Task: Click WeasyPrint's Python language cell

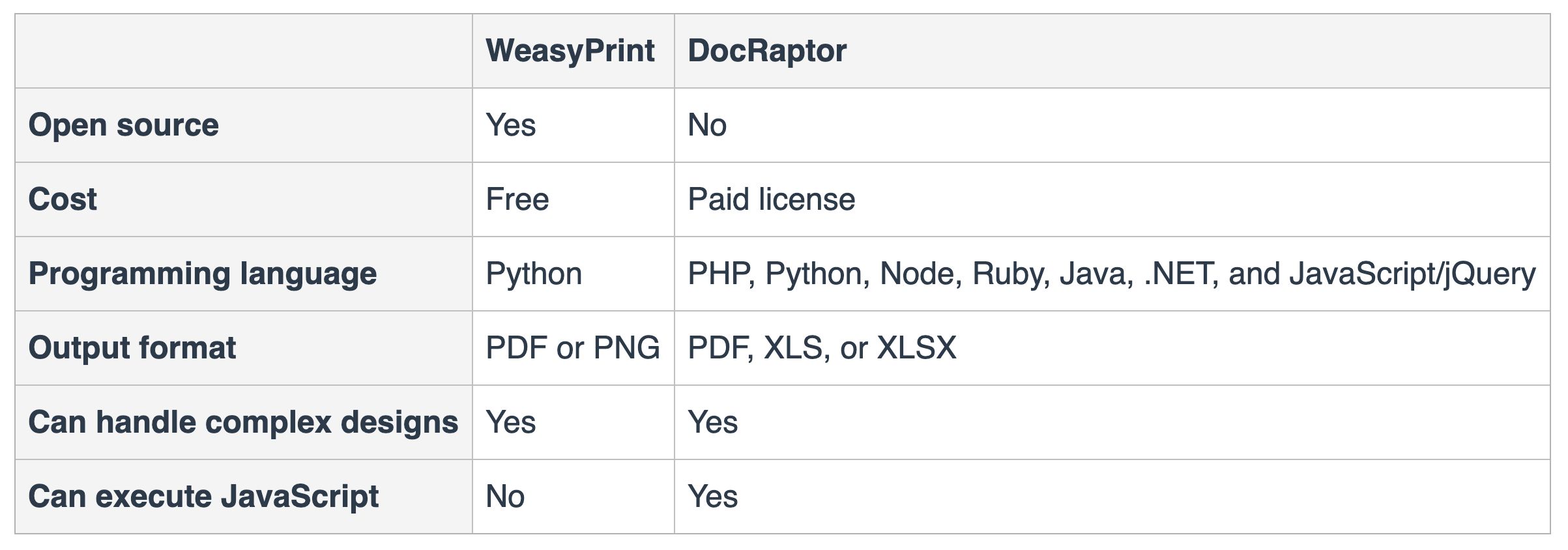Action: click(x=533, y=274)
